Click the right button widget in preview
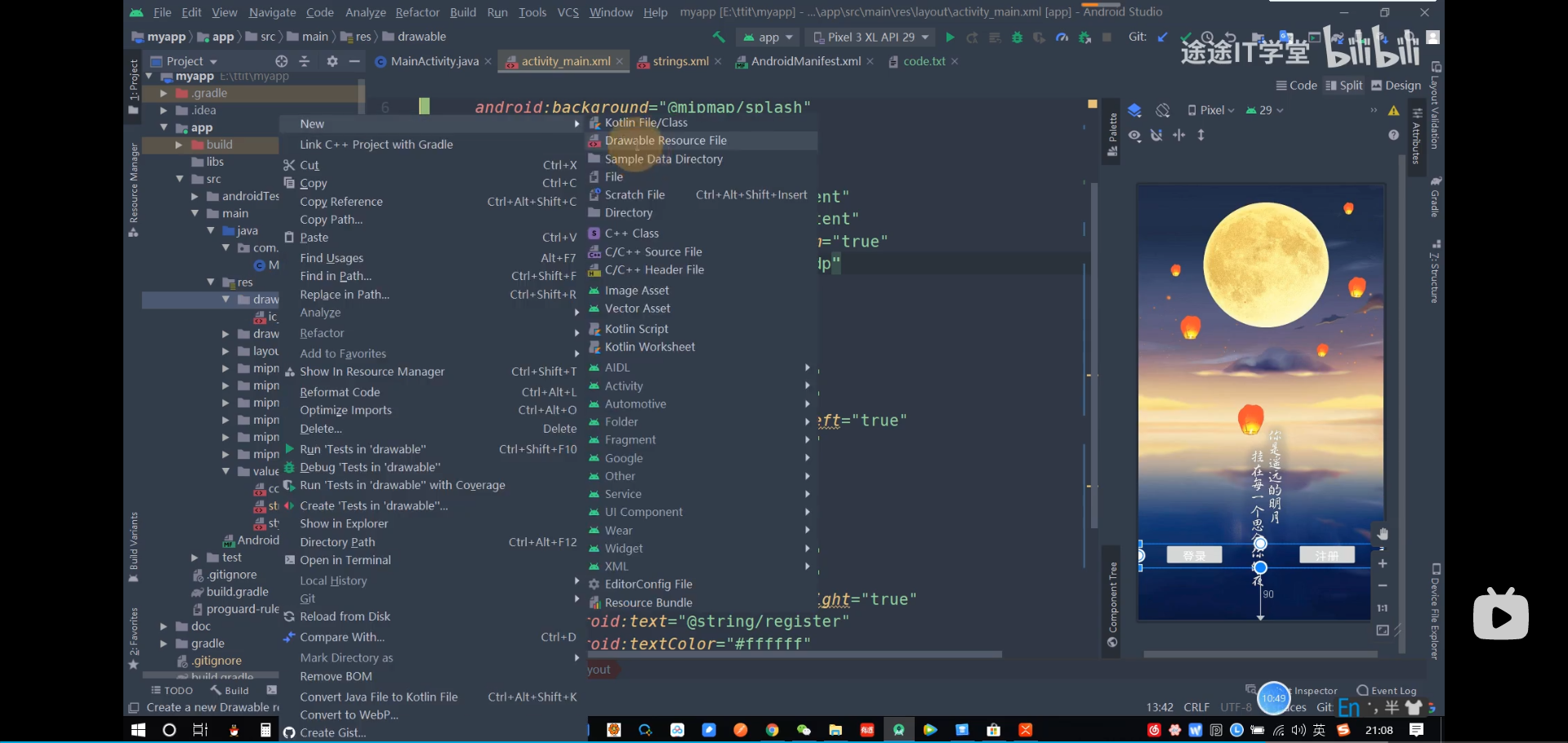 pyautogui.click(x=1327, y=555)
